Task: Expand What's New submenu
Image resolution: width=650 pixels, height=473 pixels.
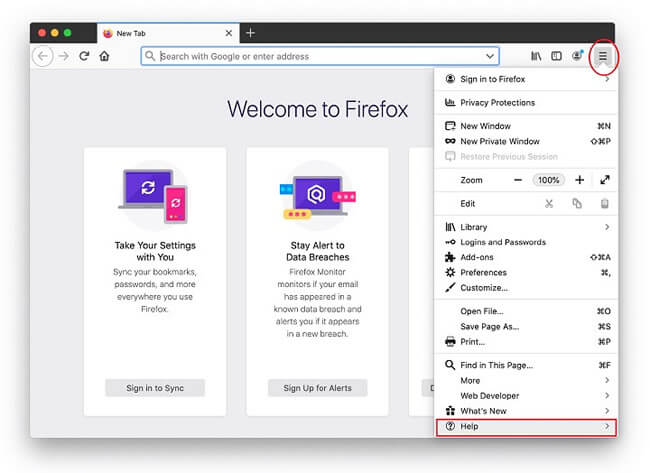Action: tap(526, 411)
